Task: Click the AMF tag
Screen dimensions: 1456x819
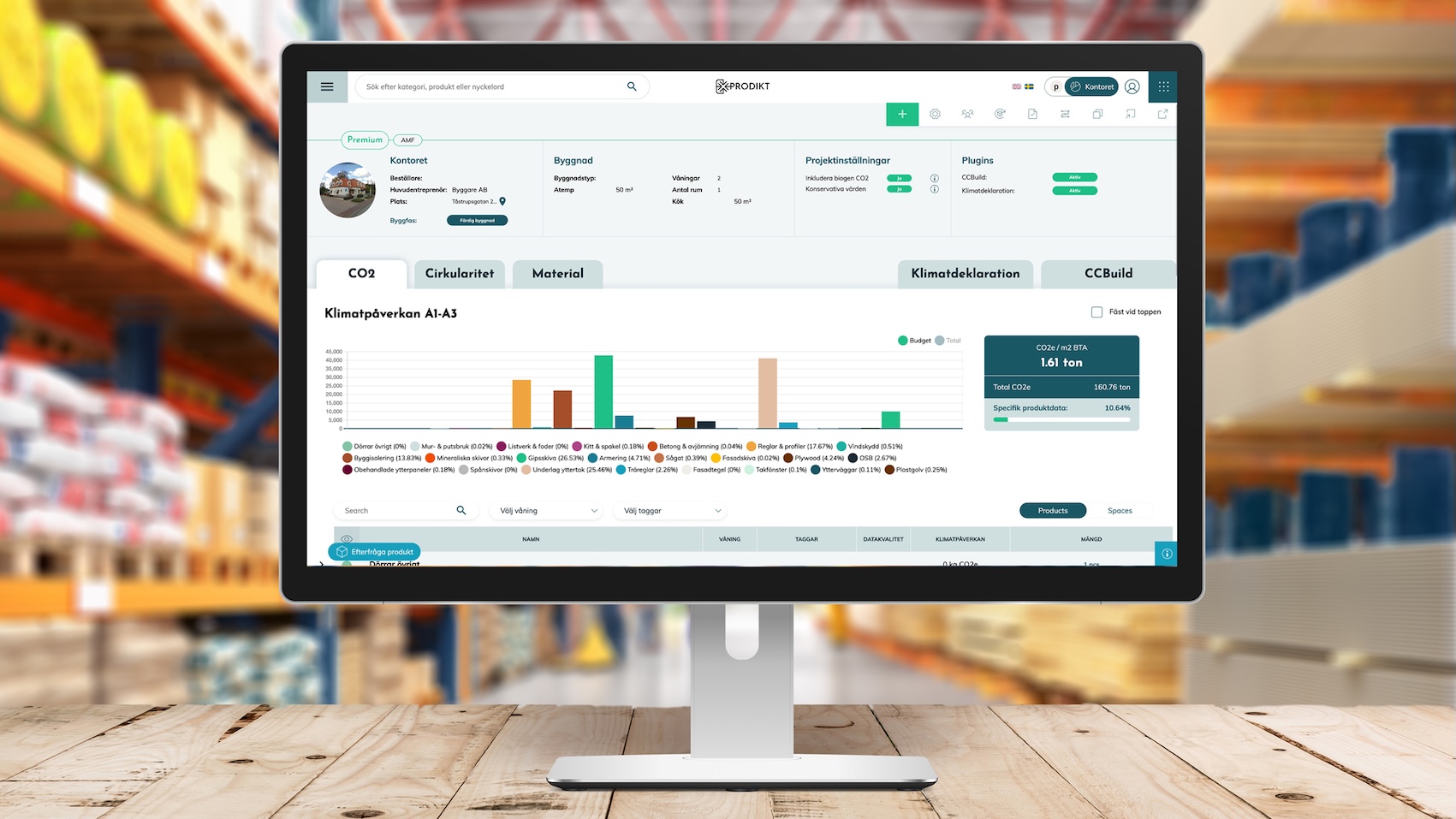Action: click(x=407, y=140)
